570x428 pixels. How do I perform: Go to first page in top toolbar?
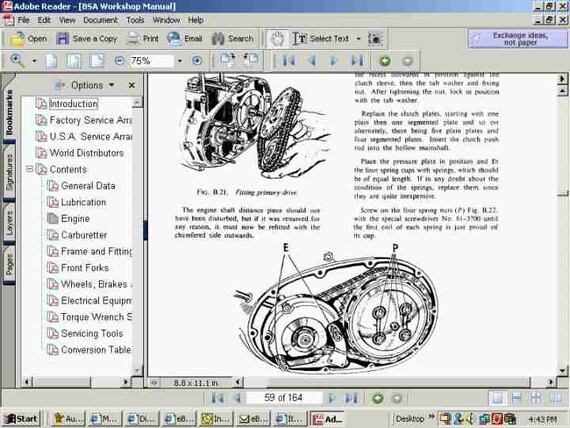pos(289,60)
